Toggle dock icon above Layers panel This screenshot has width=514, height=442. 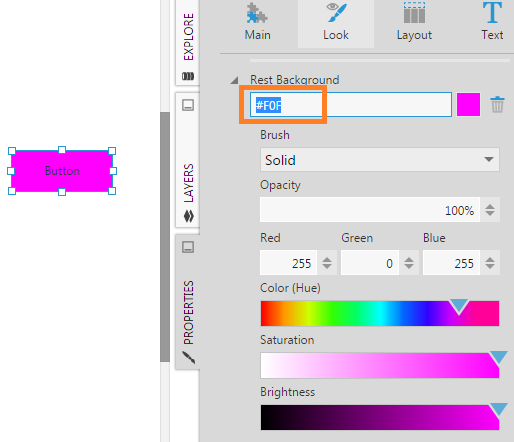tap(188, 105)
